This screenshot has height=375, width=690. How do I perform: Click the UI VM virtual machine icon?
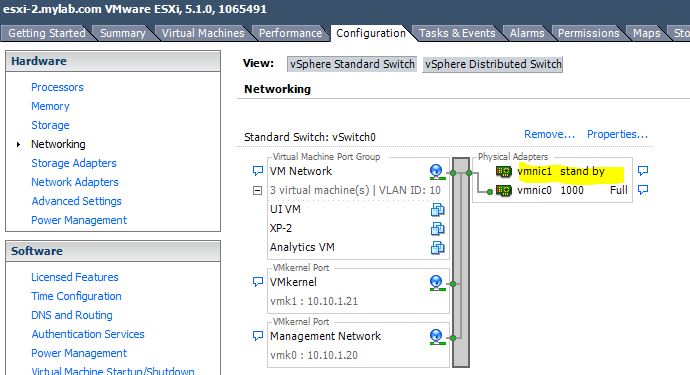(437, 210)
